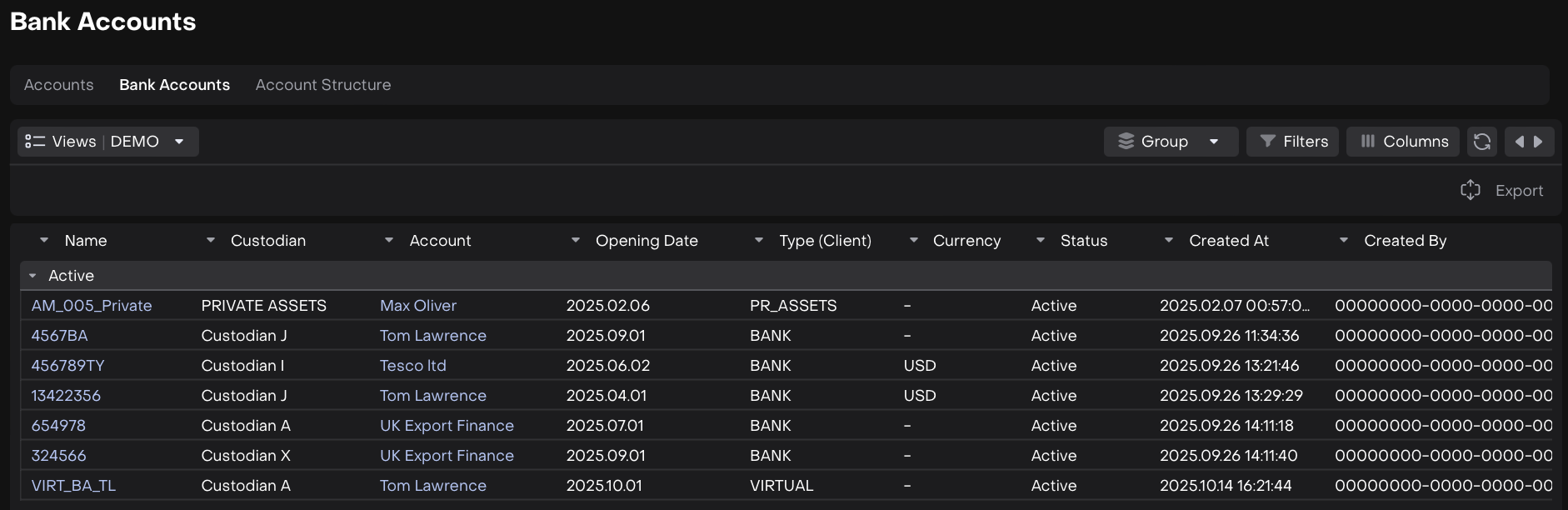Switch to the Account Structure tab
The height and width of the screenshot is (510, 1568).
[x=322, y=85]
